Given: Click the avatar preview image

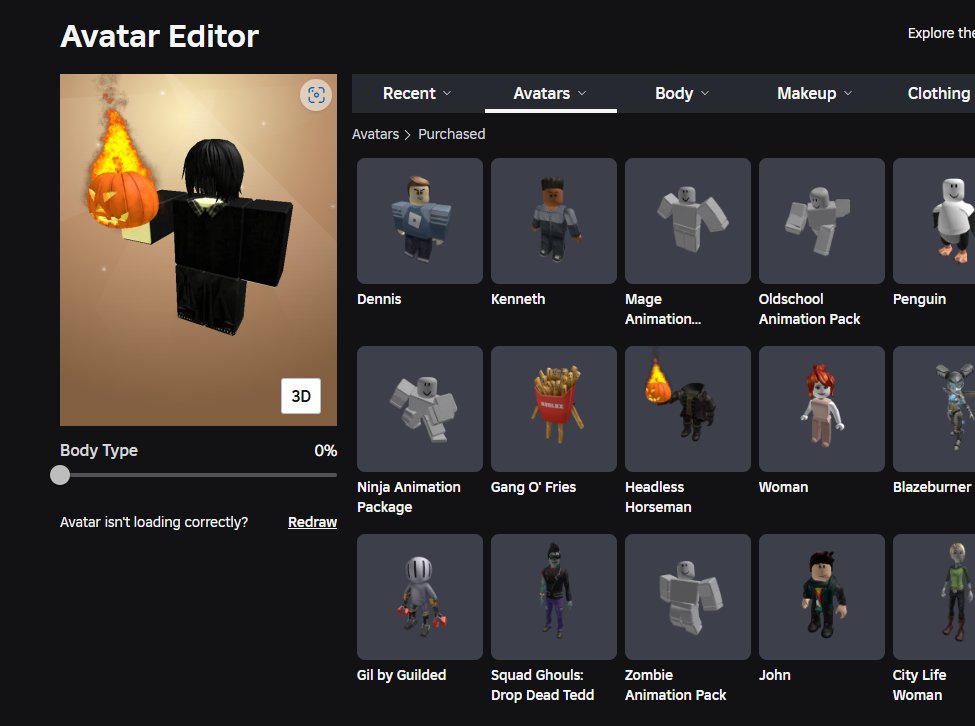Looking at the screenshot, I should pos(198,250).
